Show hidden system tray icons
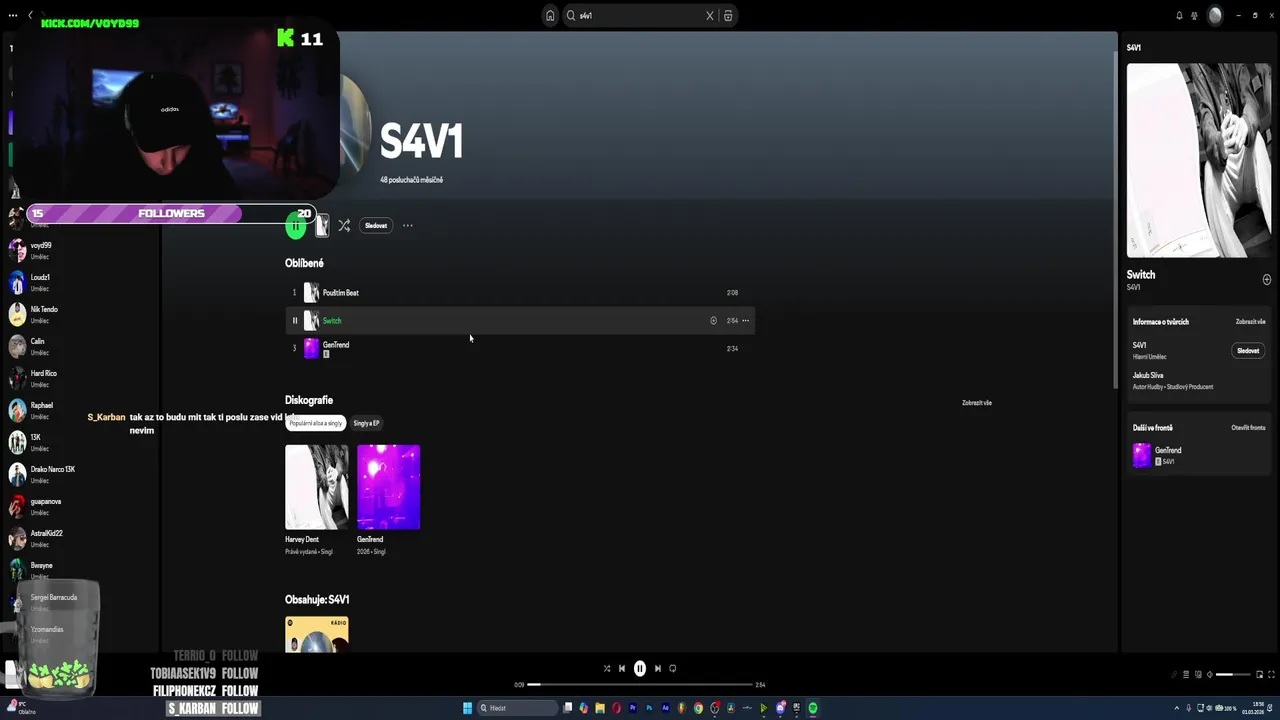1280x720 pixels. click(x=1176, y=708)
